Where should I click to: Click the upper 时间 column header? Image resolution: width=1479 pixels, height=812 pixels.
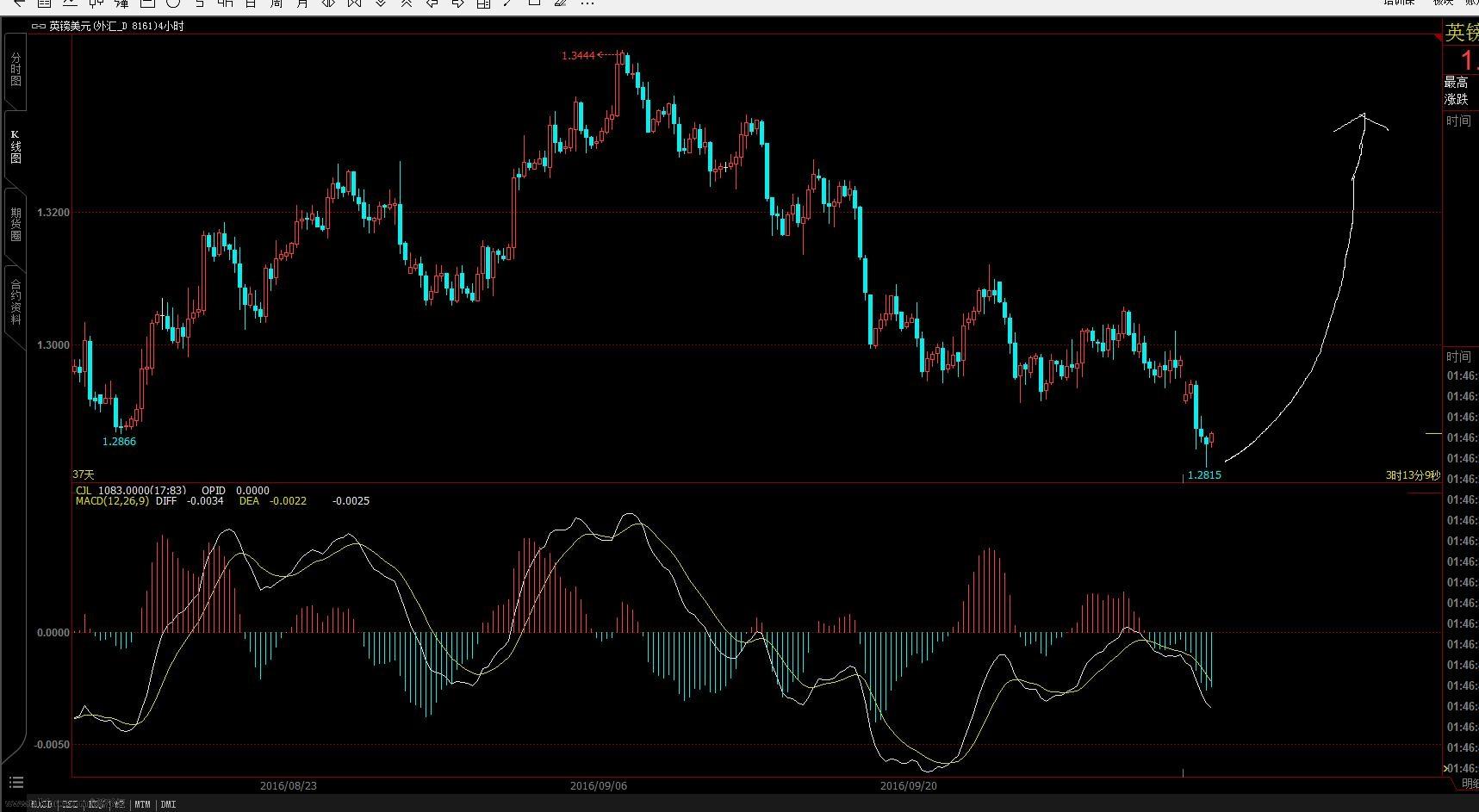click(1458, 121)
